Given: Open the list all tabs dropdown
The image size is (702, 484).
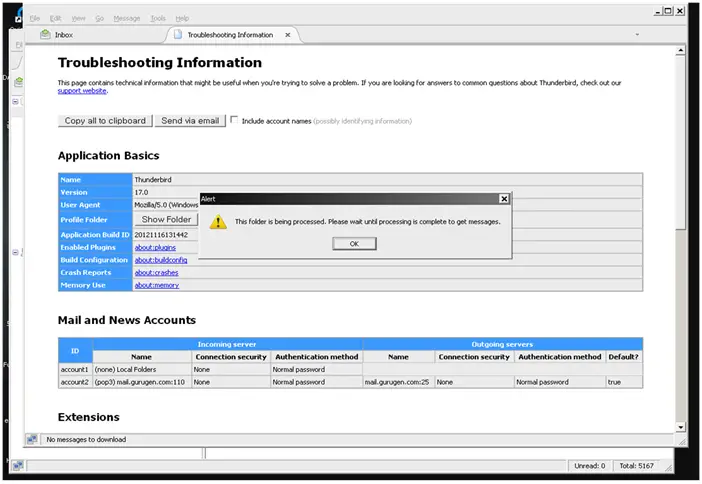Looking at the screenshot, I should point(637,34).
